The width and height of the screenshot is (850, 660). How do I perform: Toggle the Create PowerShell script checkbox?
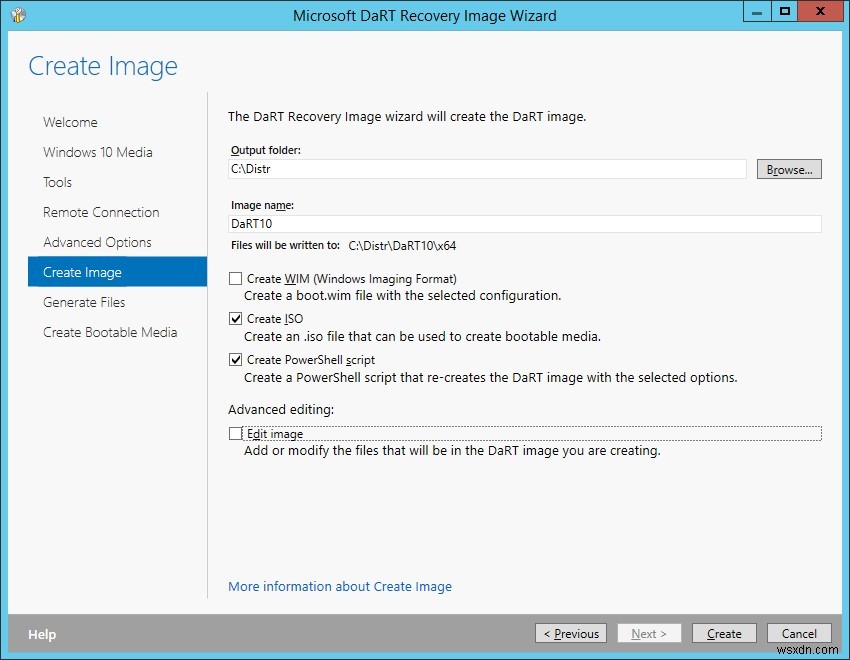pos(236,360)
